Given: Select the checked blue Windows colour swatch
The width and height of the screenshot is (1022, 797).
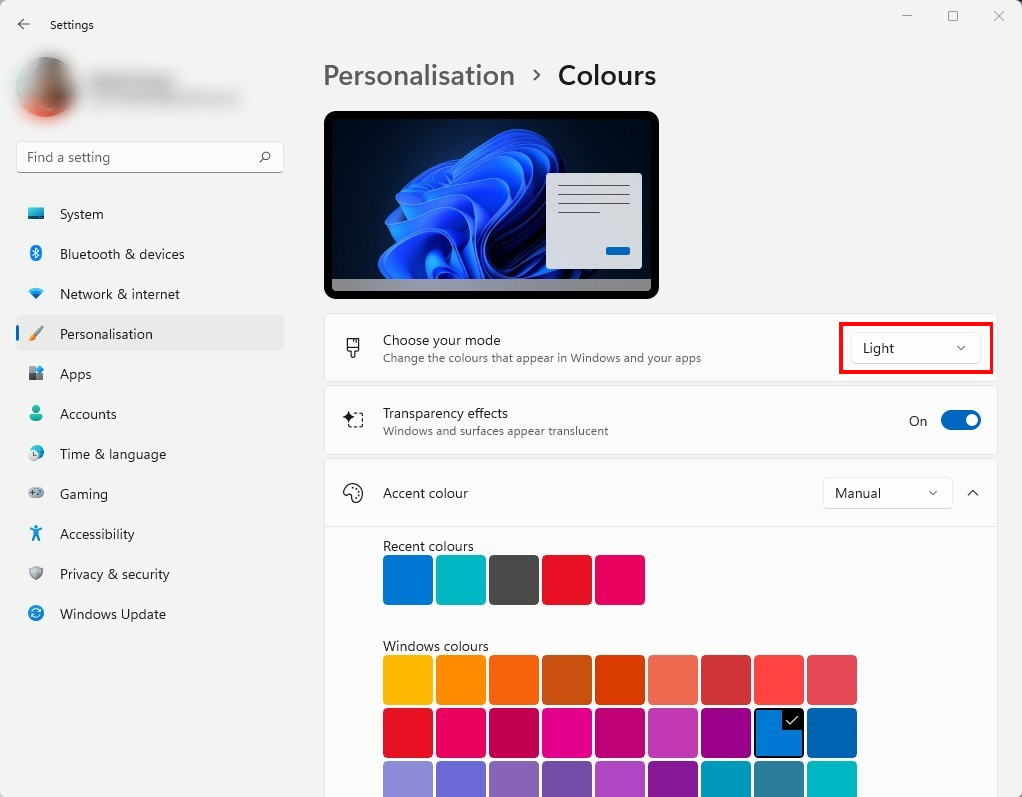Looking at the screenshot, I should pyautogui.click(x=779, y=733).
